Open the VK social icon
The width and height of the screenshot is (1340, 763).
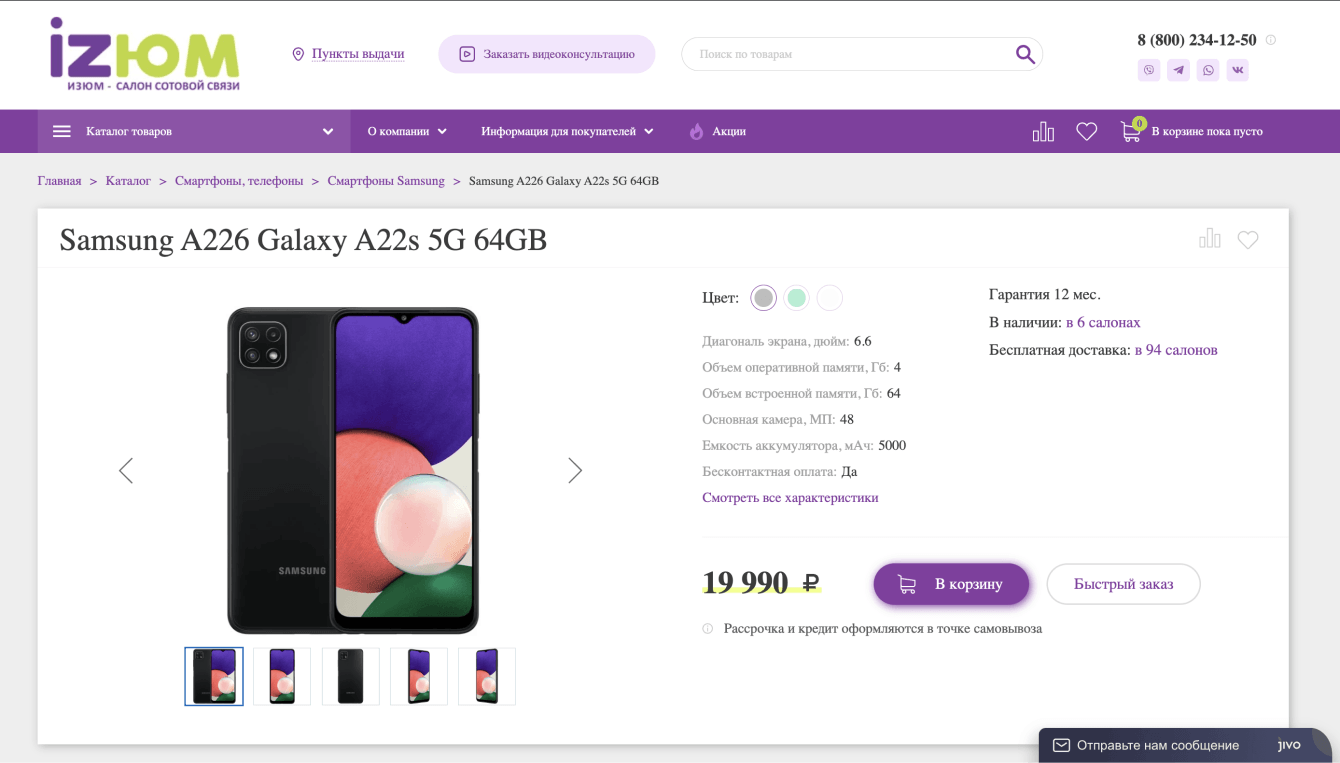[x=1238, y=70]
